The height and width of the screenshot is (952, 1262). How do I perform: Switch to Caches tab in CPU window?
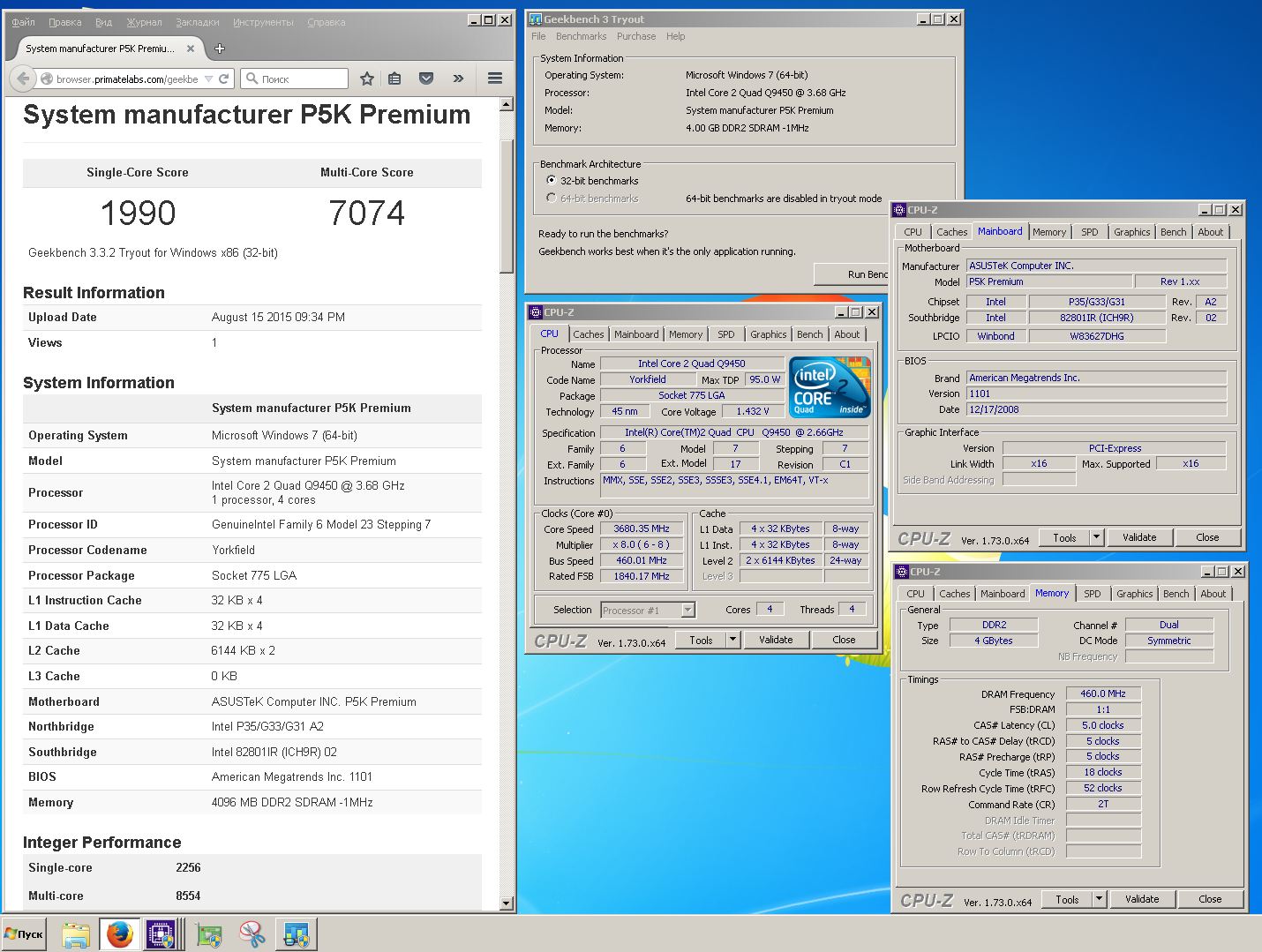589,334
